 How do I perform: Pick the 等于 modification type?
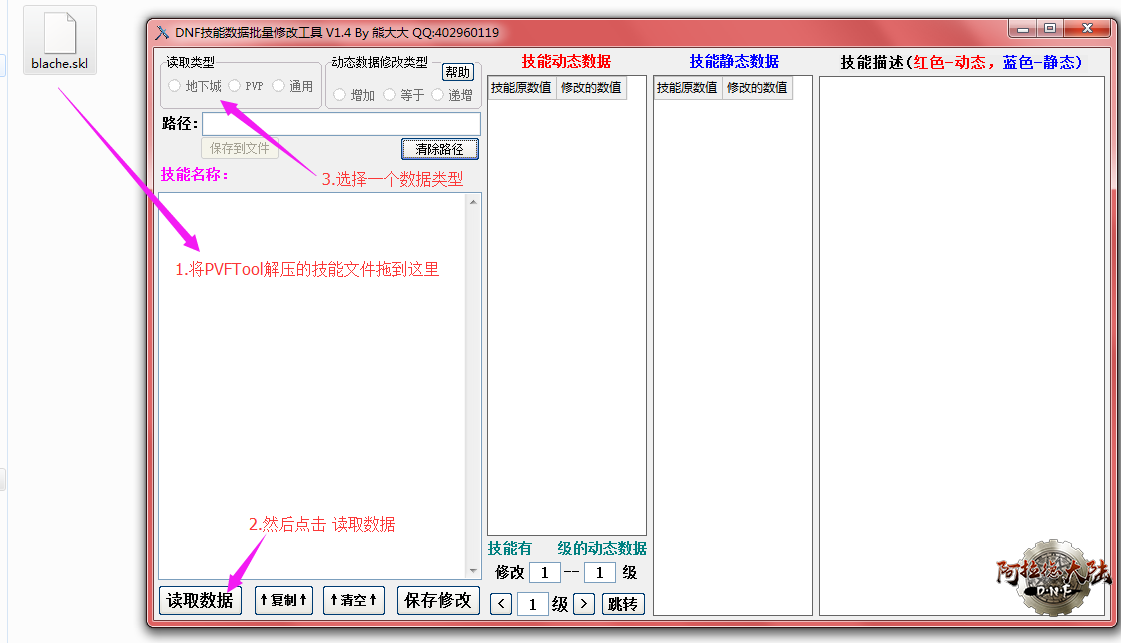click(389, 95)
